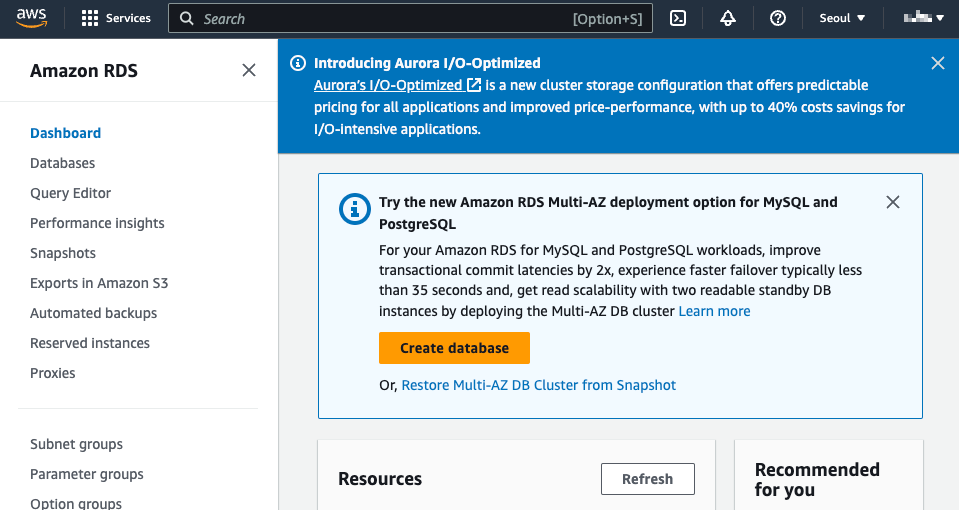Screen dimensions: 959x510
Task: Open Proxies in sidebar
Action: click(53, 373)
